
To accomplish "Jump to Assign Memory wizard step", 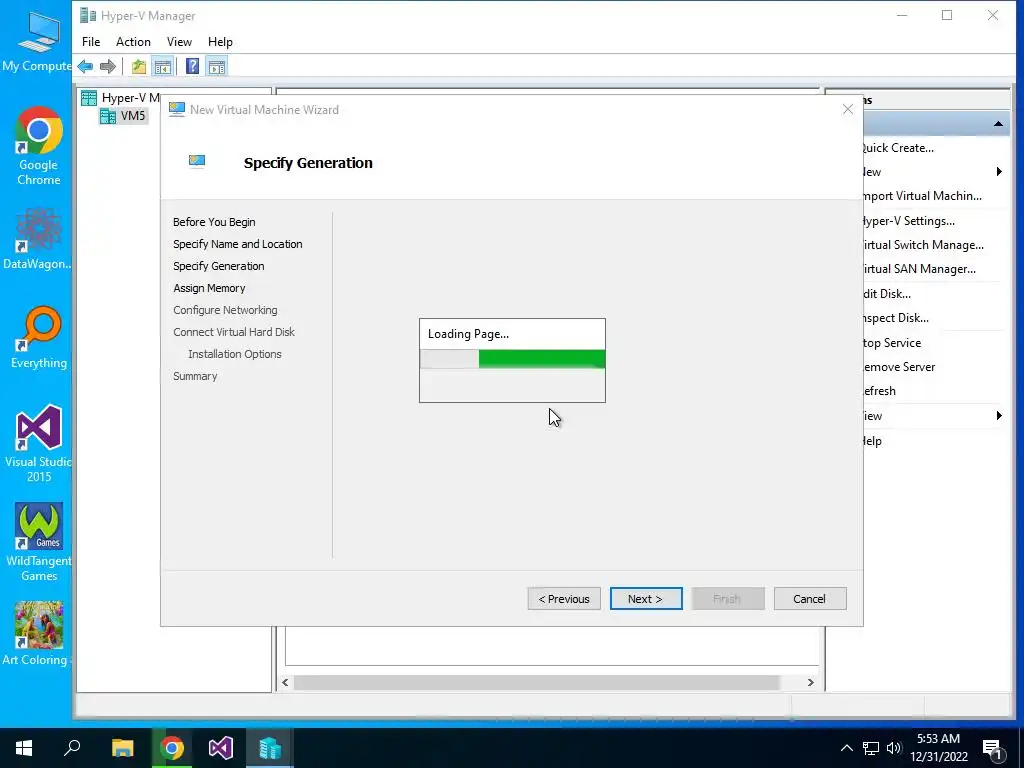I will pyautogui.click(x=209, y=288).
